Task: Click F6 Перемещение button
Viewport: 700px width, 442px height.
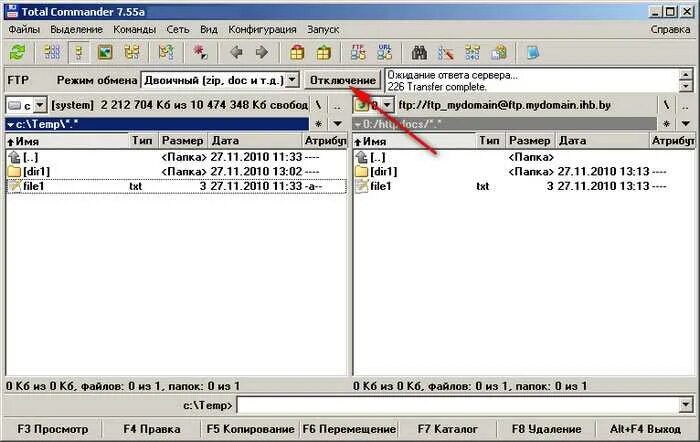Action: (349, 429)
